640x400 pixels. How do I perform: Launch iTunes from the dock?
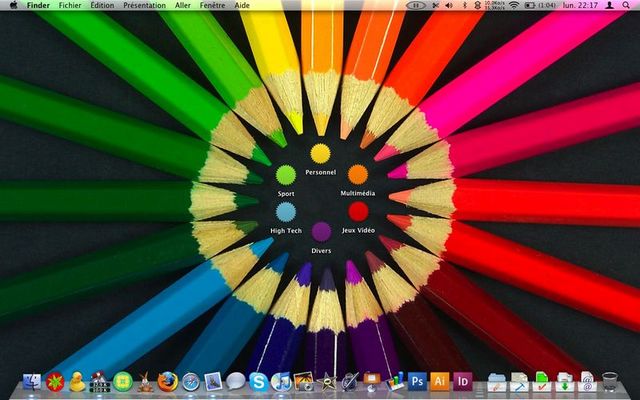point(281,382)
